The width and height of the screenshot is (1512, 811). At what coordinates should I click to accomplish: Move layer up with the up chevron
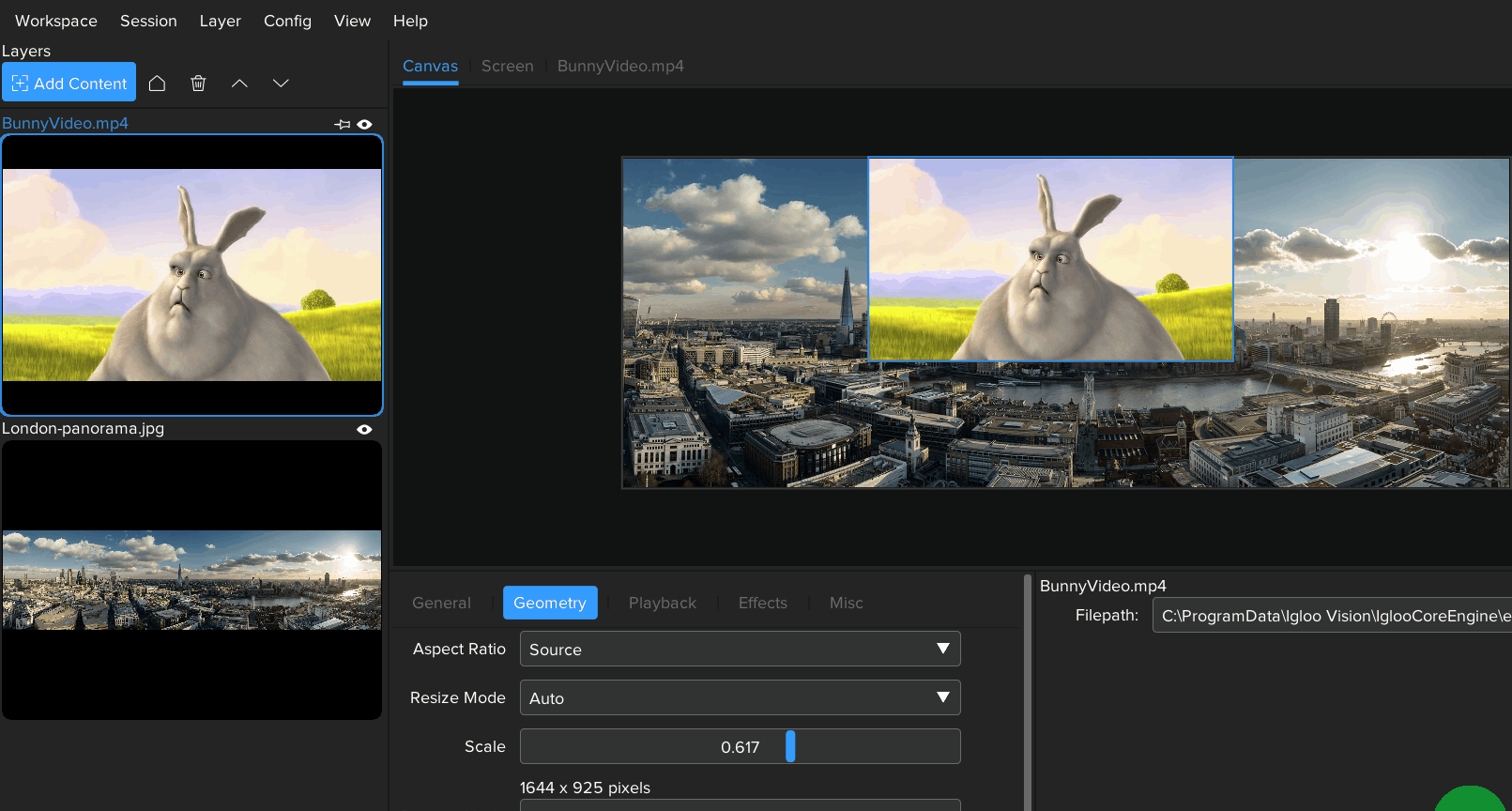(239, 84)
